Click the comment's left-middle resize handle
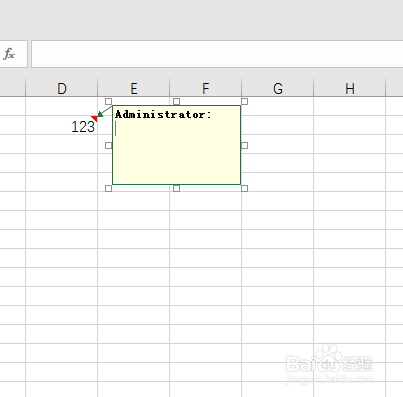 [108, 145]
